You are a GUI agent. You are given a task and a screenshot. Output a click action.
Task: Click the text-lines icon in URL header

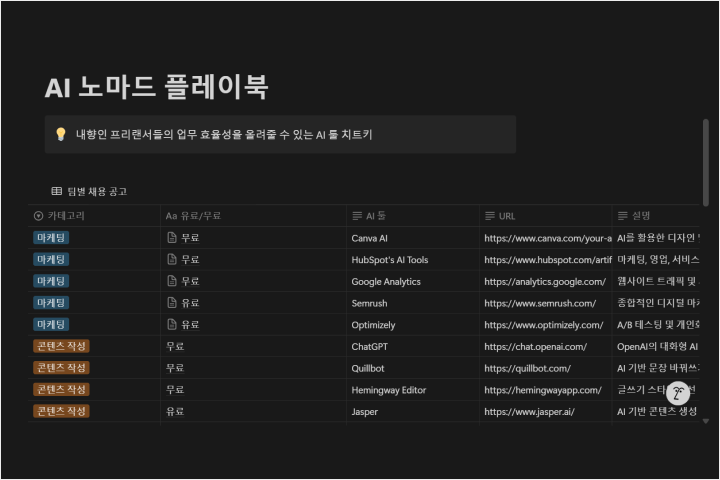tap(490, 216)
